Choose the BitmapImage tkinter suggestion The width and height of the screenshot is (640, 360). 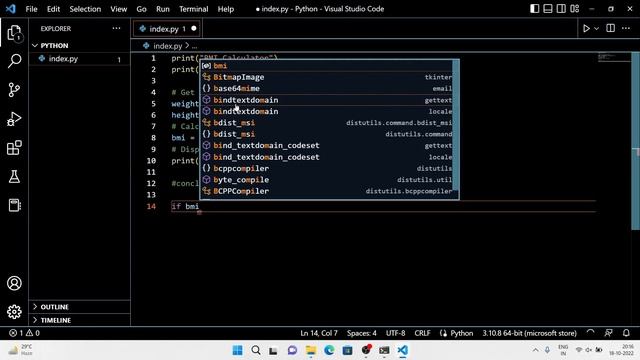(x=326, y=77)
